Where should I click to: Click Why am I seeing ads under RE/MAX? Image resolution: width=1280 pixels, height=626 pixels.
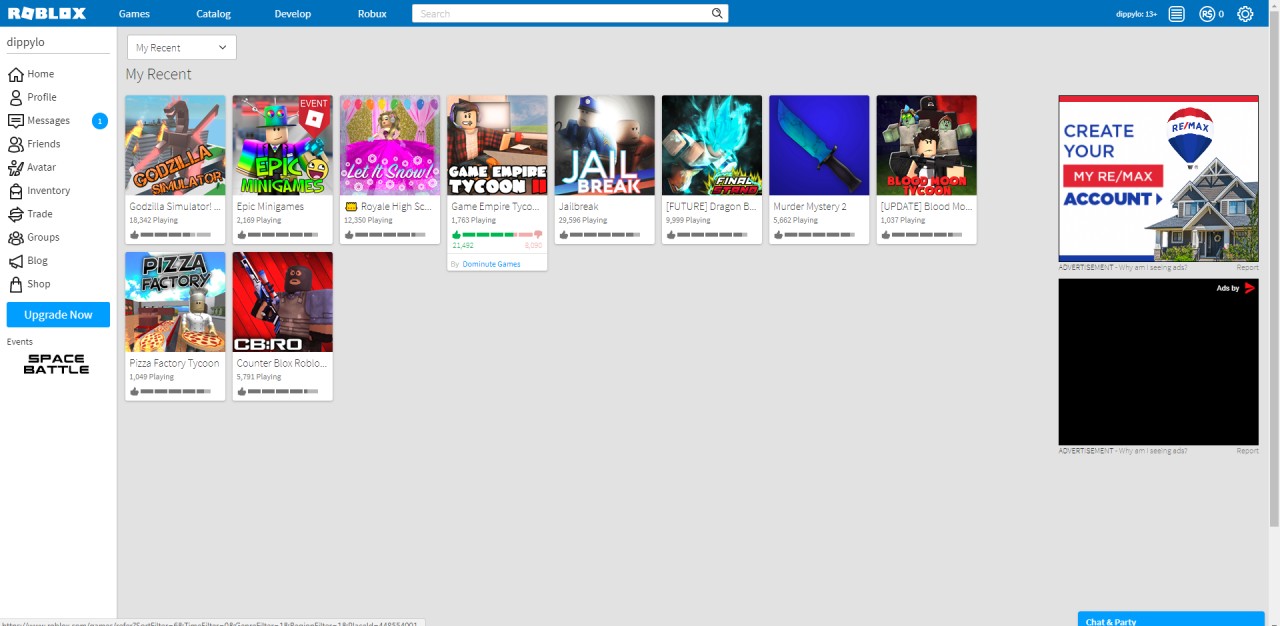pyautogui.click(x=1153, y=268)
